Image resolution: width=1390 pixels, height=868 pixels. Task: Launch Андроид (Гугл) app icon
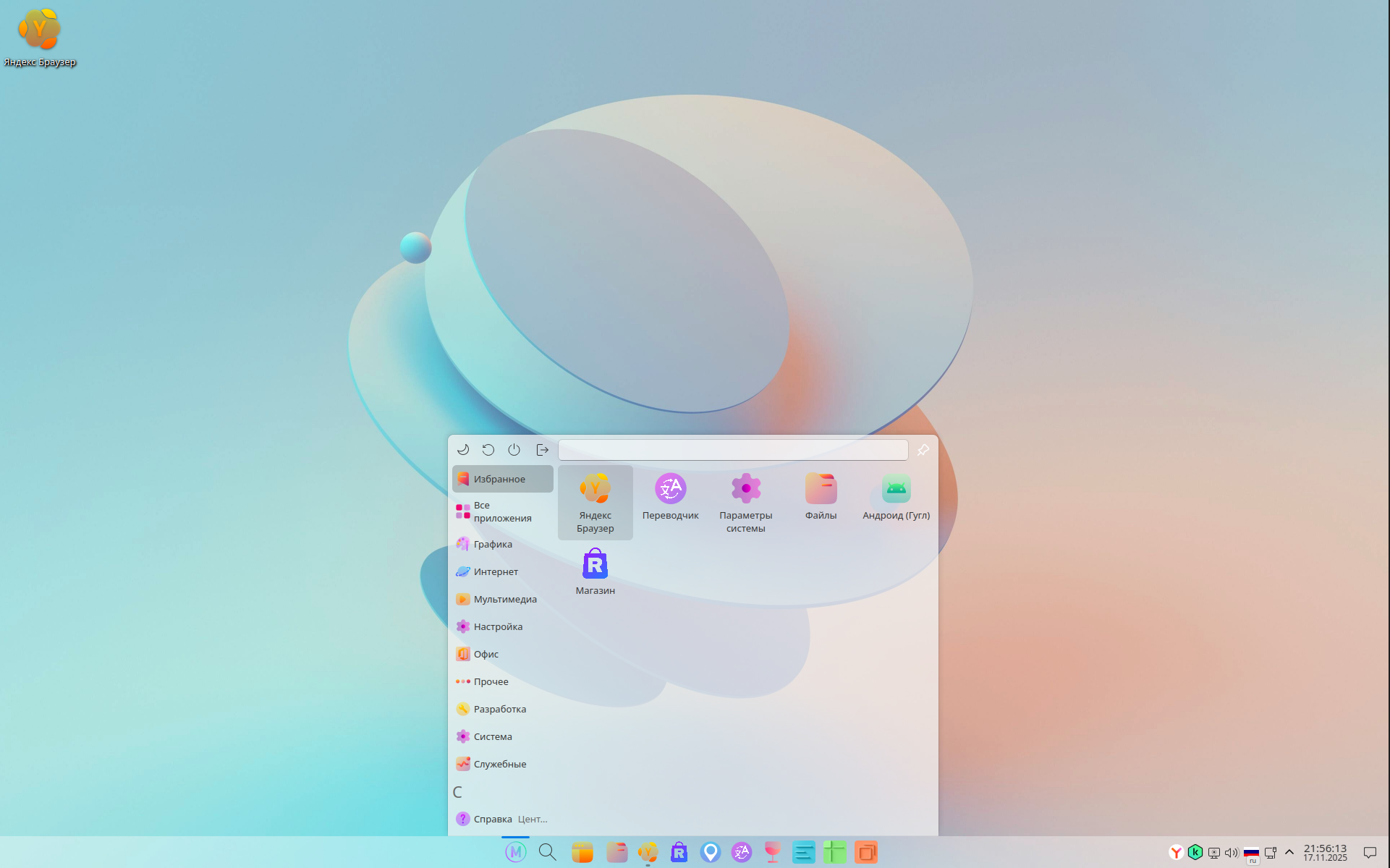click(896, 498)
